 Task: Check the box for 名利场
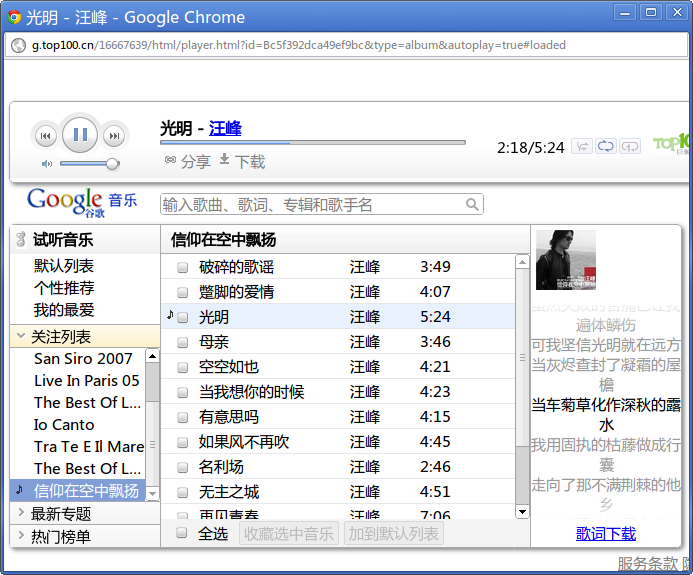pyautogui.click(x=183, y=467)
